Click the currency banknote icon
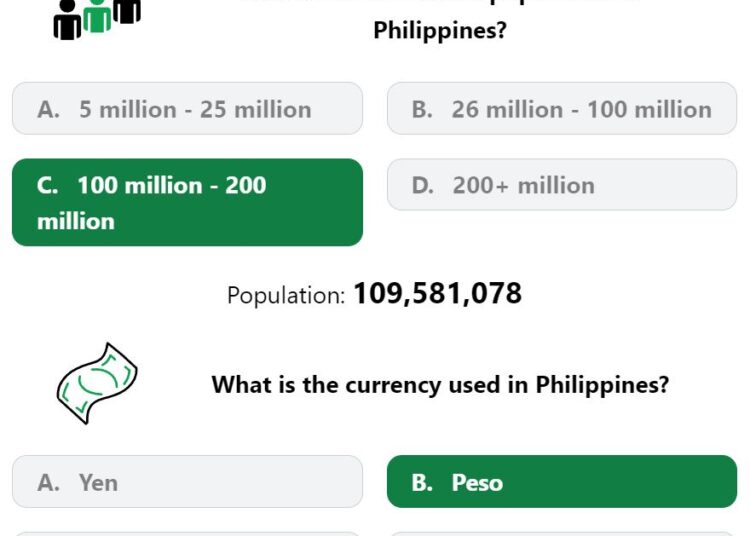 coord(97,383)
